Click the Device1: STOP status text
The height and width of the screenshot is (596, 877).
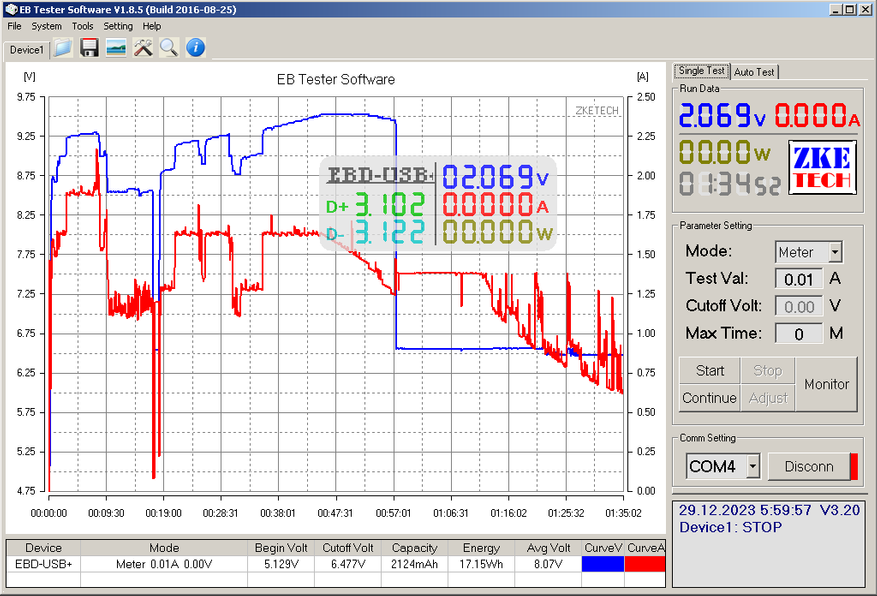(730, 527)
